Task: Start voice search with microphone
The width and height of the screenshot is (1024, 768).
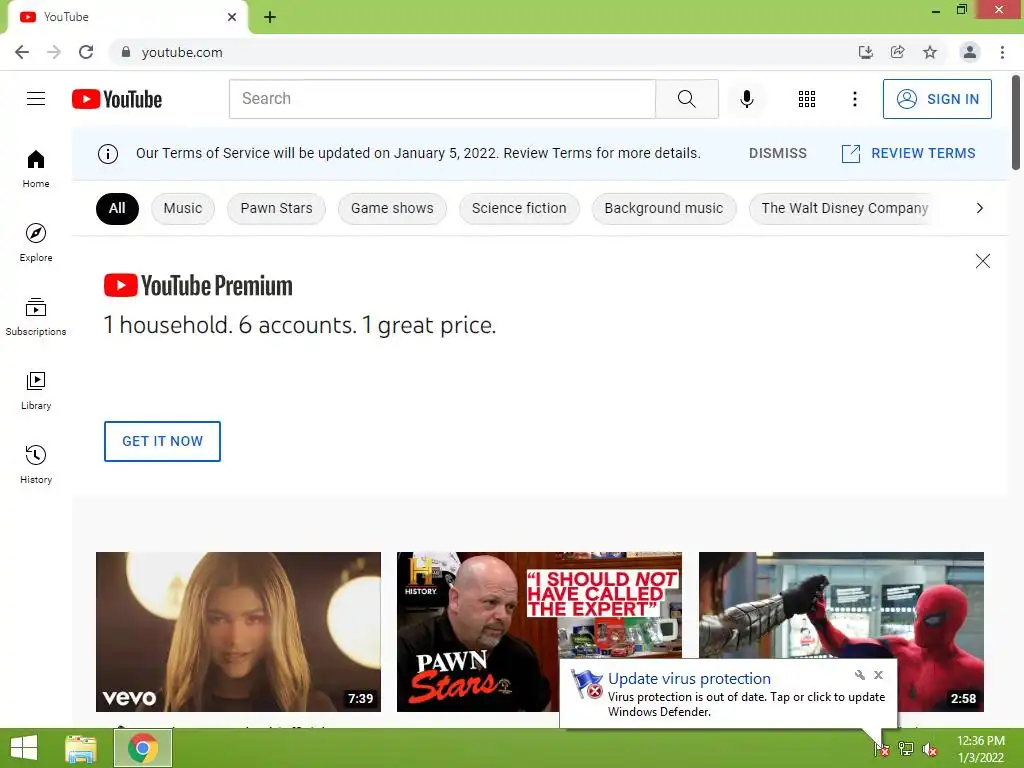Action: pos(746,99)
